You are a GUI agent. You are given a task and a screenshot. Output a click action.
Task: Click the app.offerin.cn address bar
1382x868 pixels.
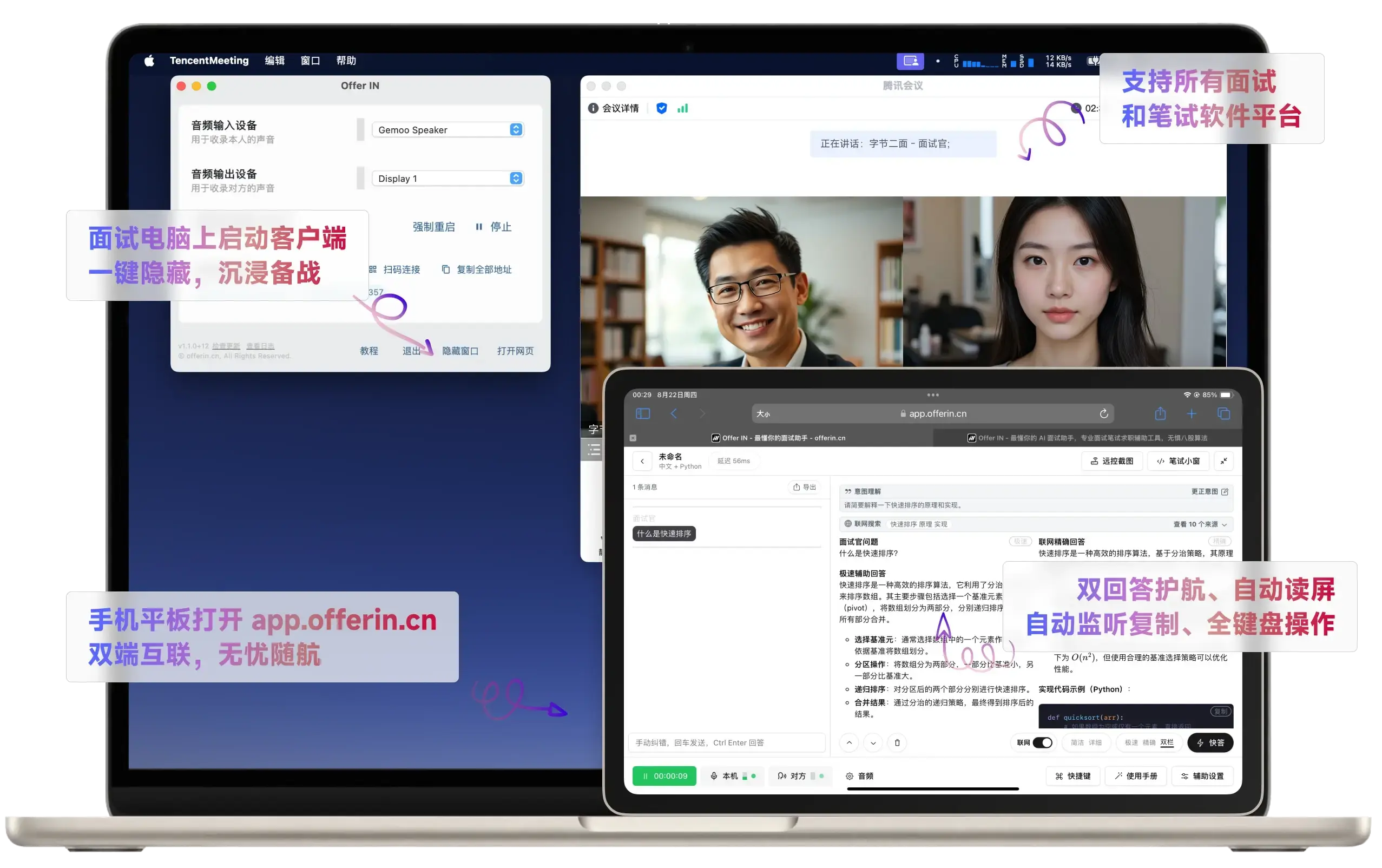click(x=933, y=414)
